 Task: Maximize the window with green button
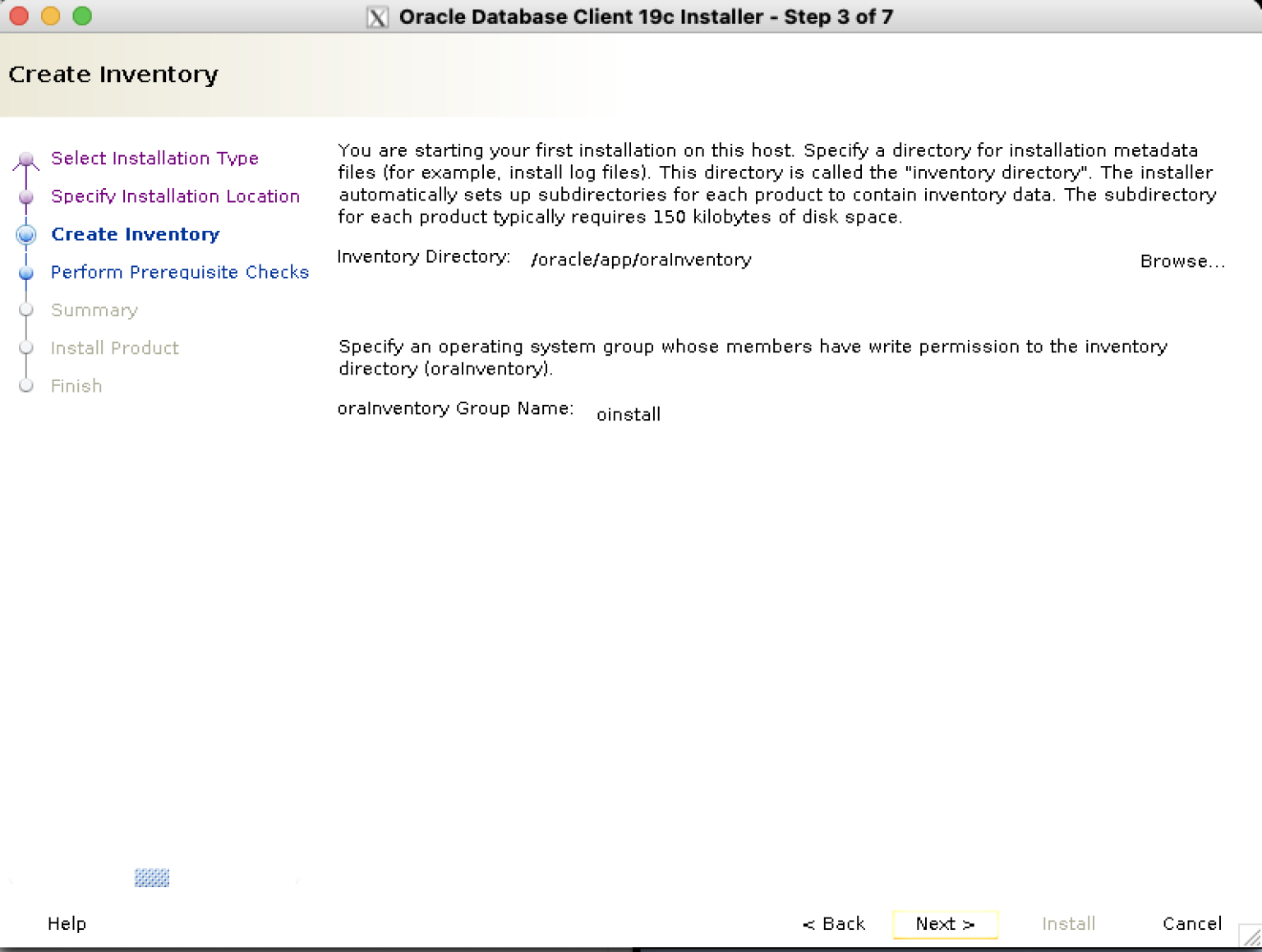click(82, 16)
